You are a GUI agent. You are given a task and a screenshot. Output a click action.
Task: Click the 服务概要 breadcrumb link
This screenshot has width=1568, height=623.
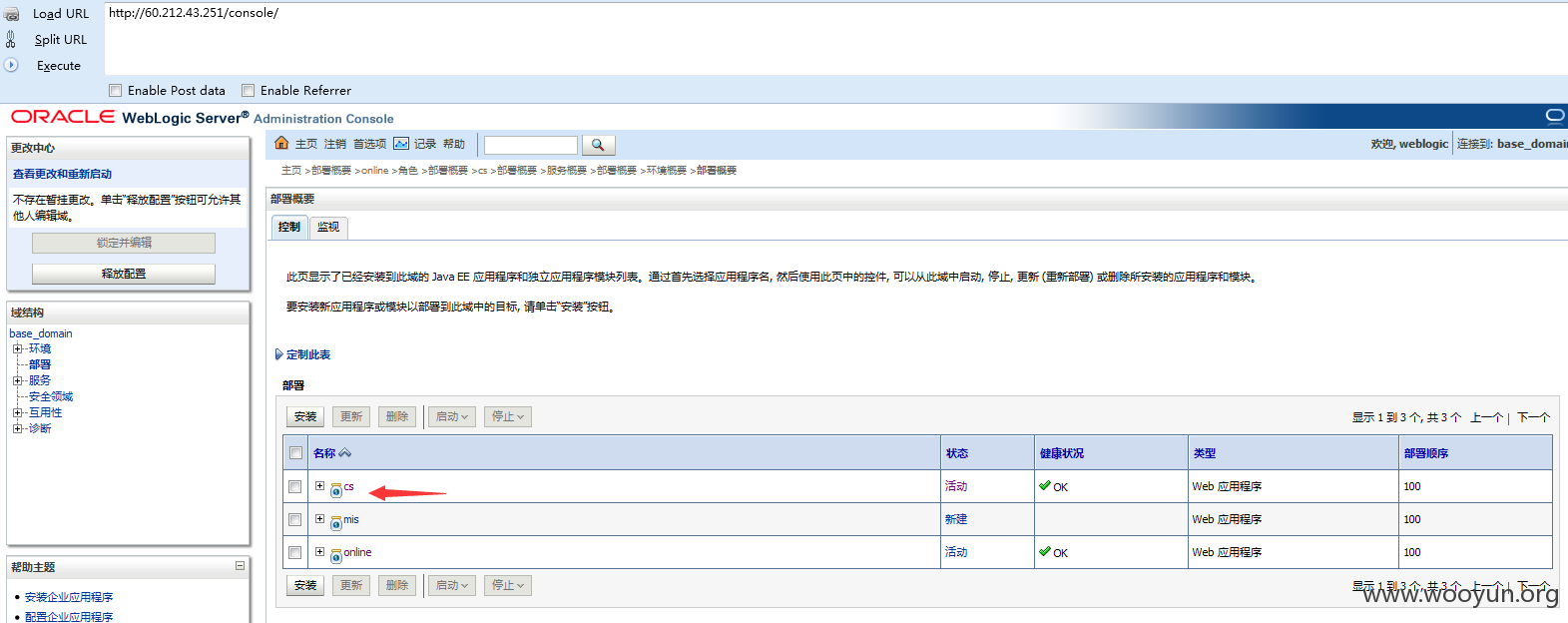pos(567,171)
